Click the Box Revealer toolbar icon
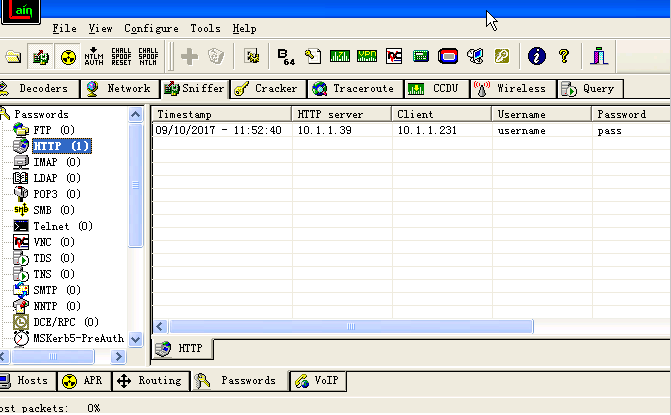Image resolution: width=671 pixels, height=415 pixels. tap(475, 56)
